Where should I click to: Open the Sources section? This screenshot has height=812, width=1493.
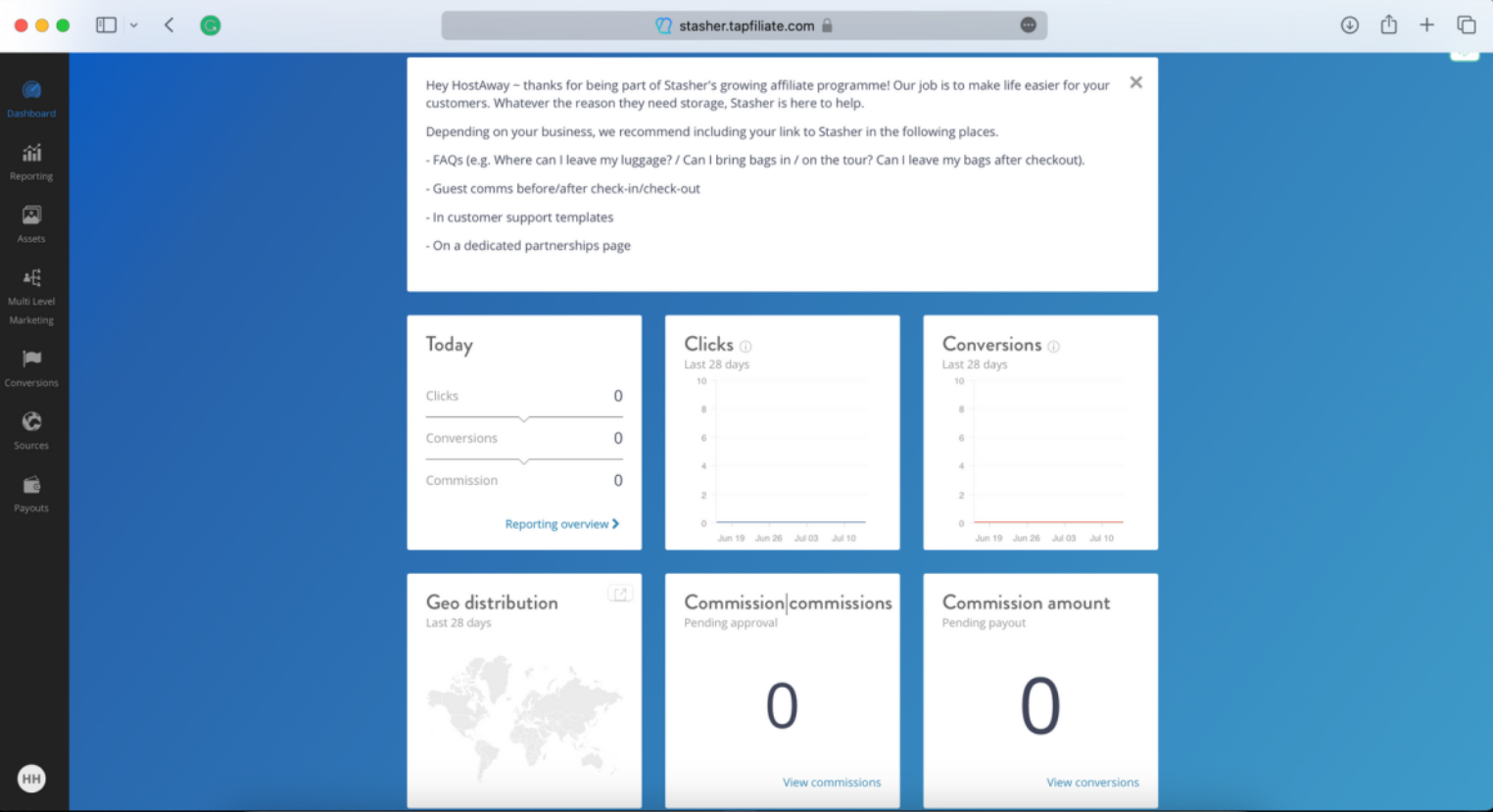tap(31, 431)
